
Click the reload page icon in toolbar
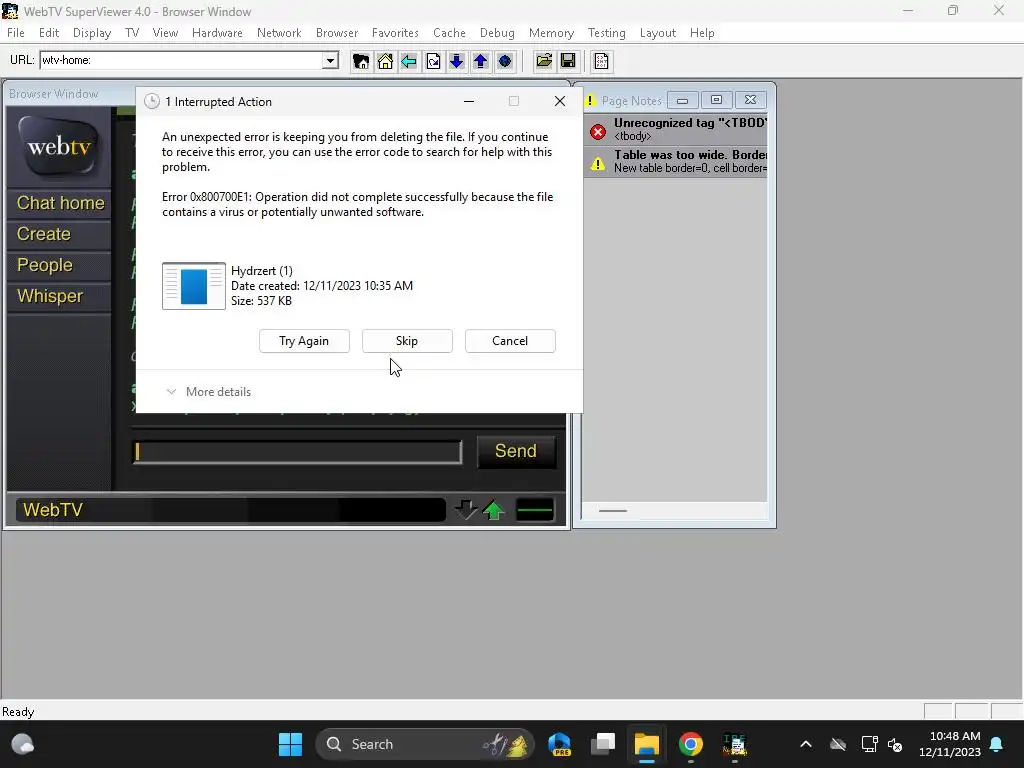[433, 61]
